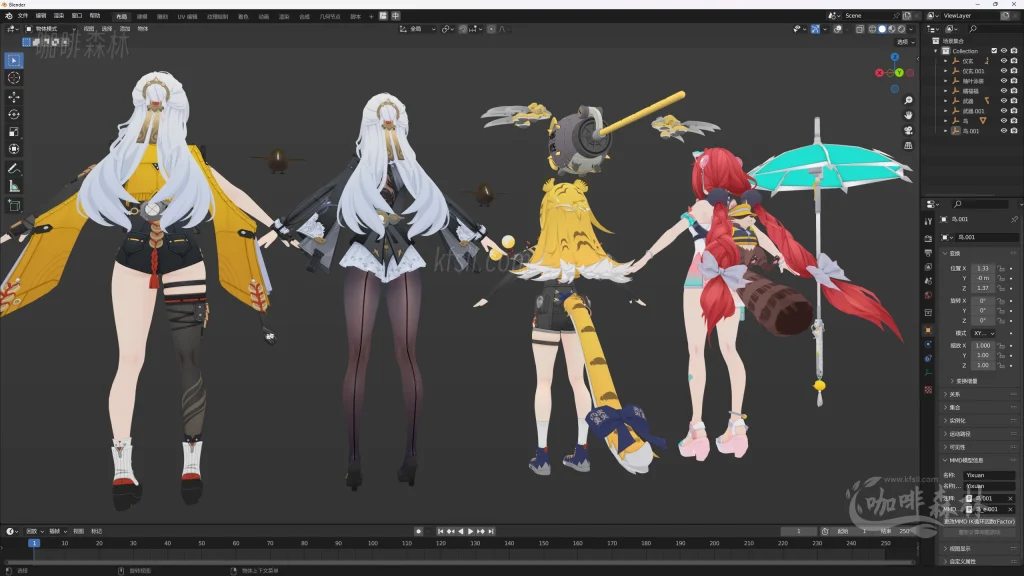
Task: Open the Output properties tab
Action: 928,253
